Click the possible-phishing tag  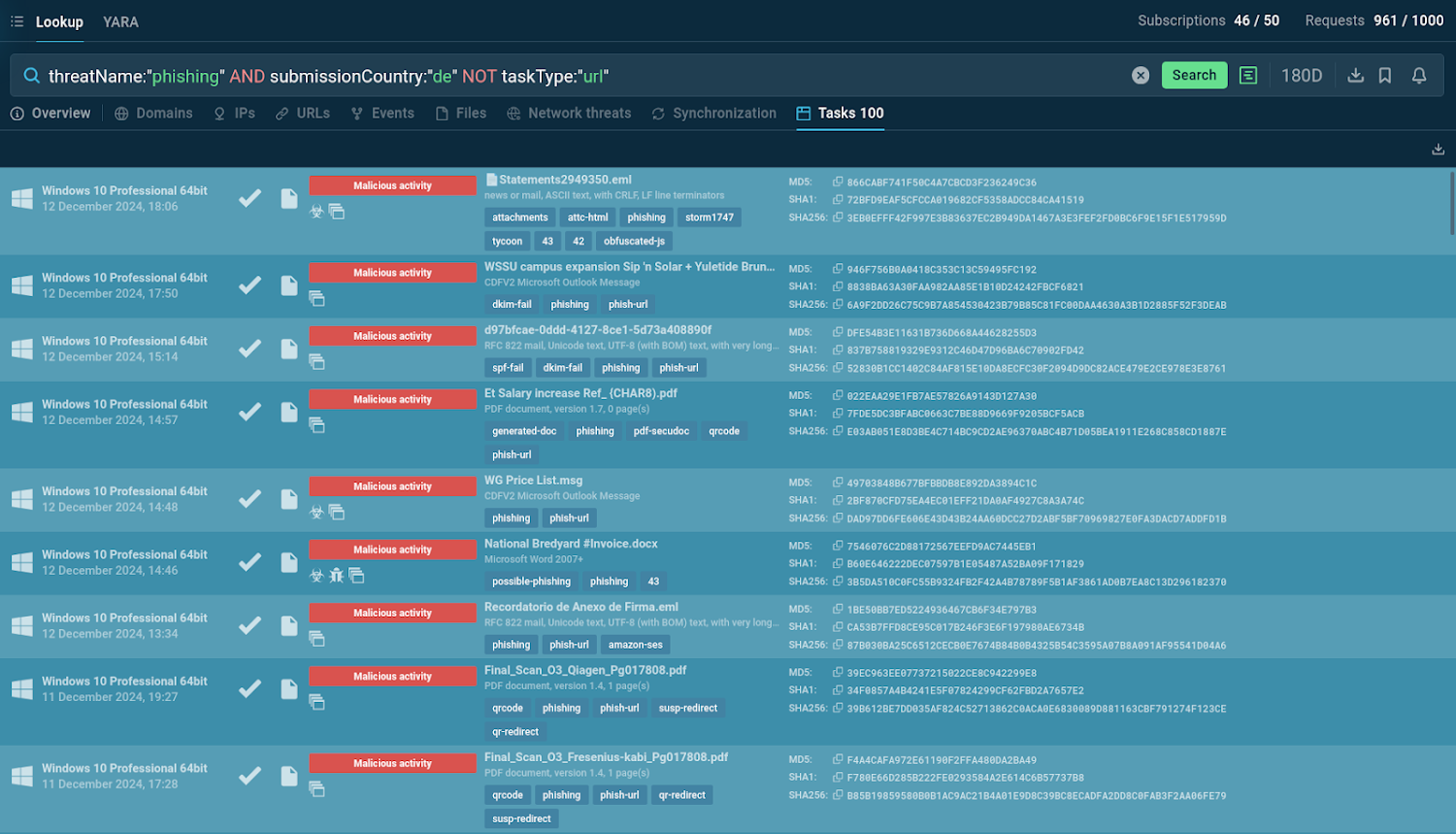tap(531, 582)
